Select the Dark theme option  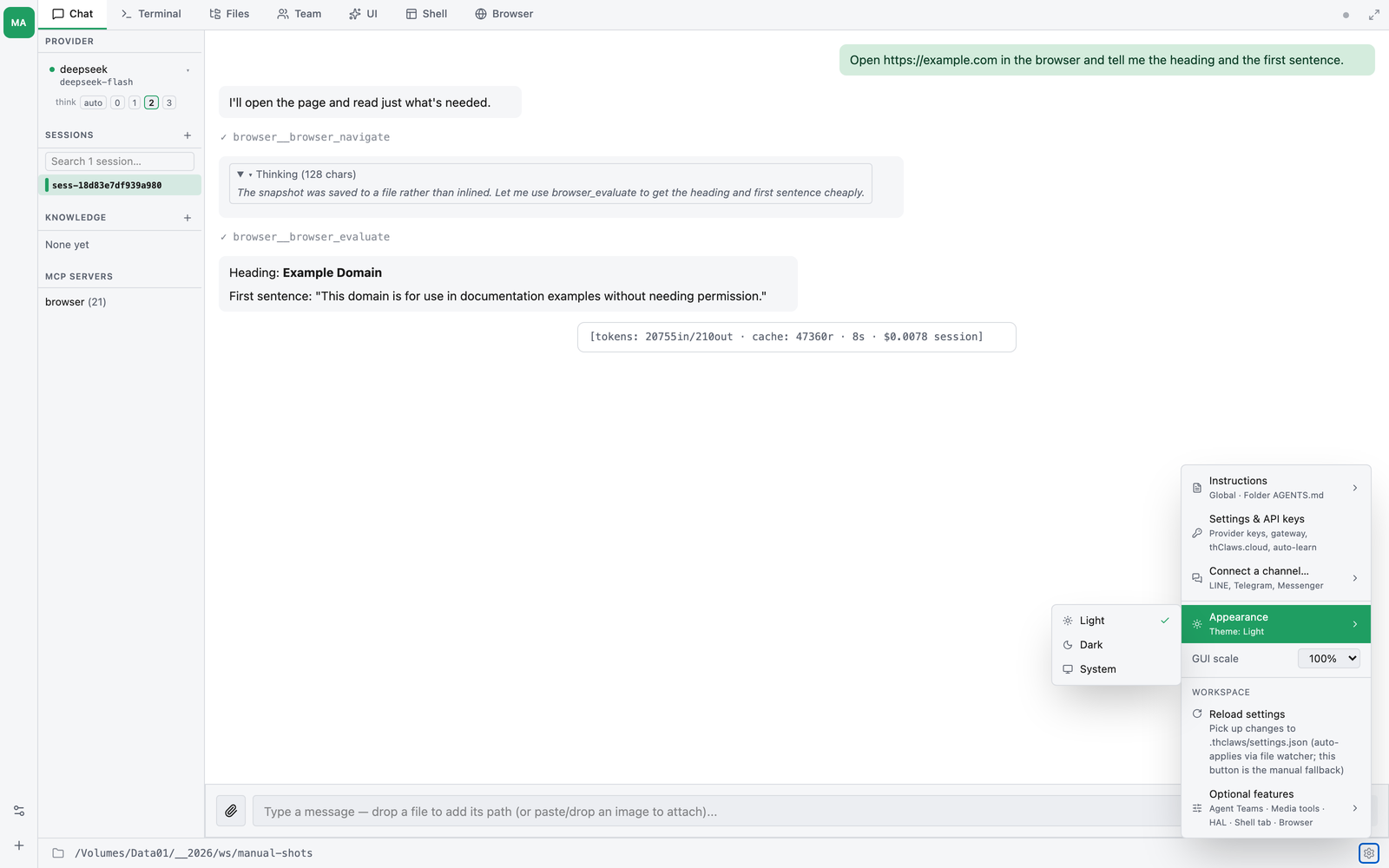(1116, 645)
